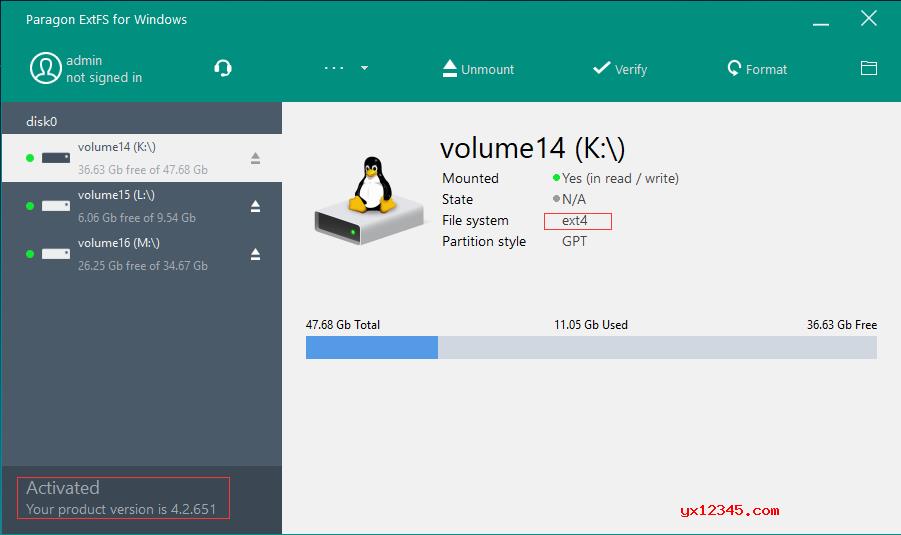This screenshot has width=901, height=535.
Task: Click '26.25 Gb free of 34.67 Gb' text
Action: coord(143,266)
